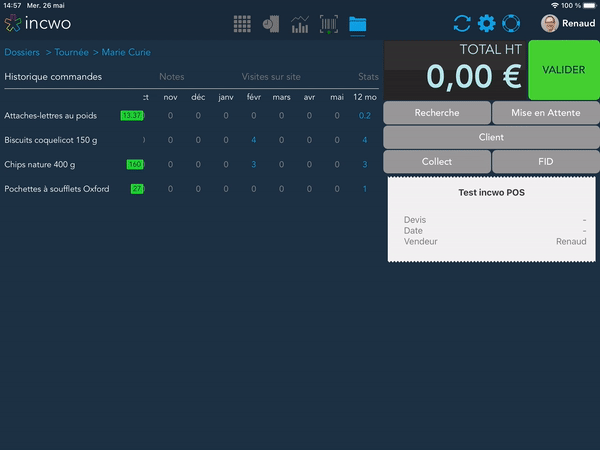Go back to Dossiers breadcrumb
This screenshot has height=450, width=600.
tap(22, 52)
